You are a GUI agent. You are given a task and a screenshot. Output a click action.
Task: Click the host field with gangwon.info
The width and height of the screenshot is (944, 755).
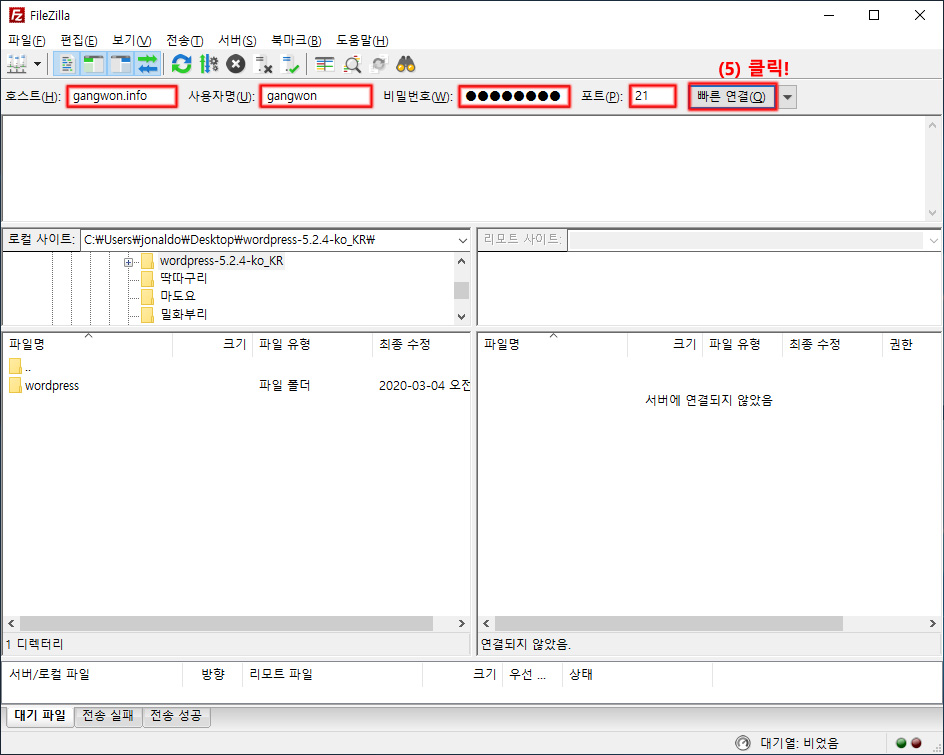coord(122,96)
